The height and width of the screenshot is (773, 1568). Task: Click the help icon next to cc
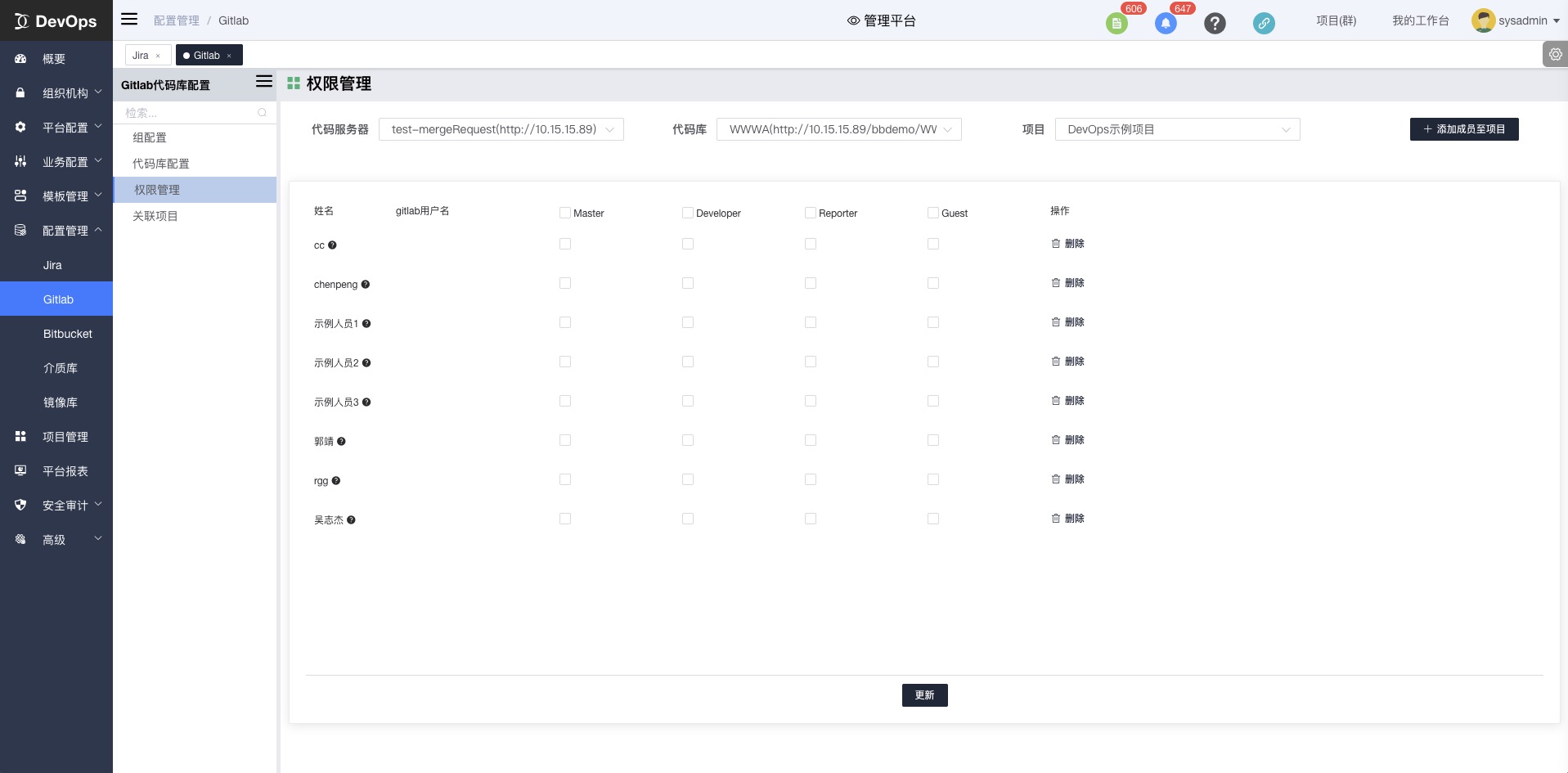click(x=332, y=245)
